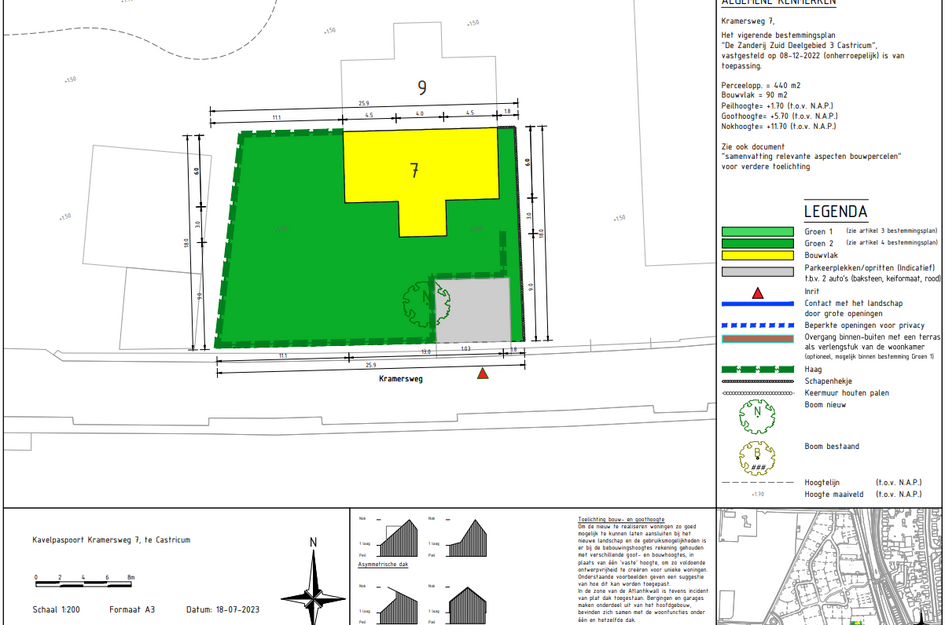Viewport: 945px width, 625px height.
Task: Click the Asymmetrische dak heading
Action: pos(383,565)
